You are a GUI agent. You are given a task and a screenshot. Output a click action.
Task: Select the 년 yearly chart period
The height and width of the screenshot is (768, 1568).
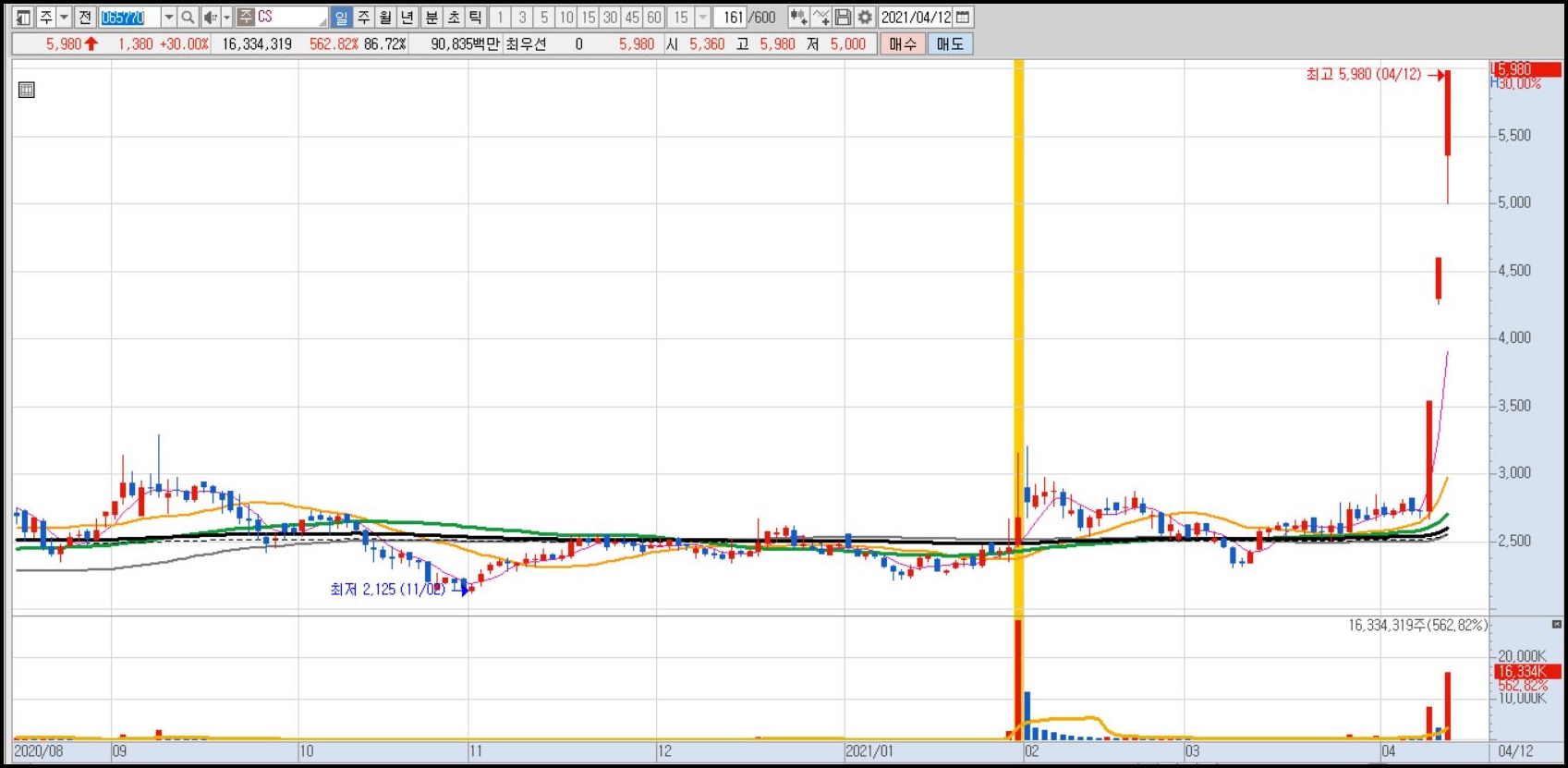407,18
